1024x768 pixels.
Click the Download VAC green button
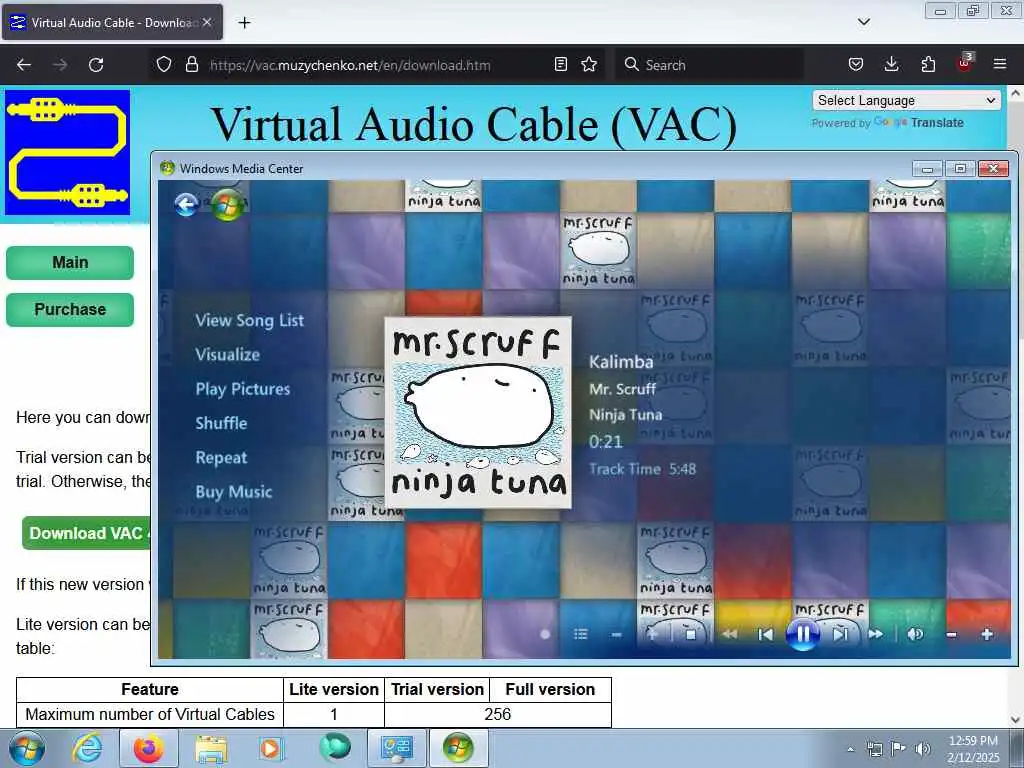[x=87, y=534]
